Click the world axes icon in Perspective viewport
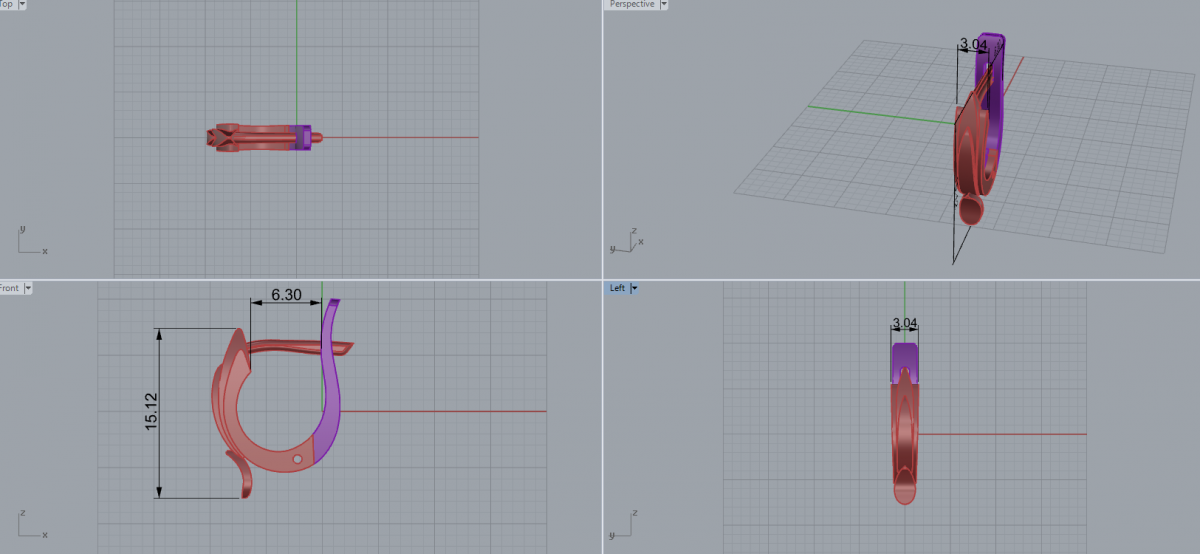The width and height of the screenshot is (1200, 554). click(x=626, y=239)
